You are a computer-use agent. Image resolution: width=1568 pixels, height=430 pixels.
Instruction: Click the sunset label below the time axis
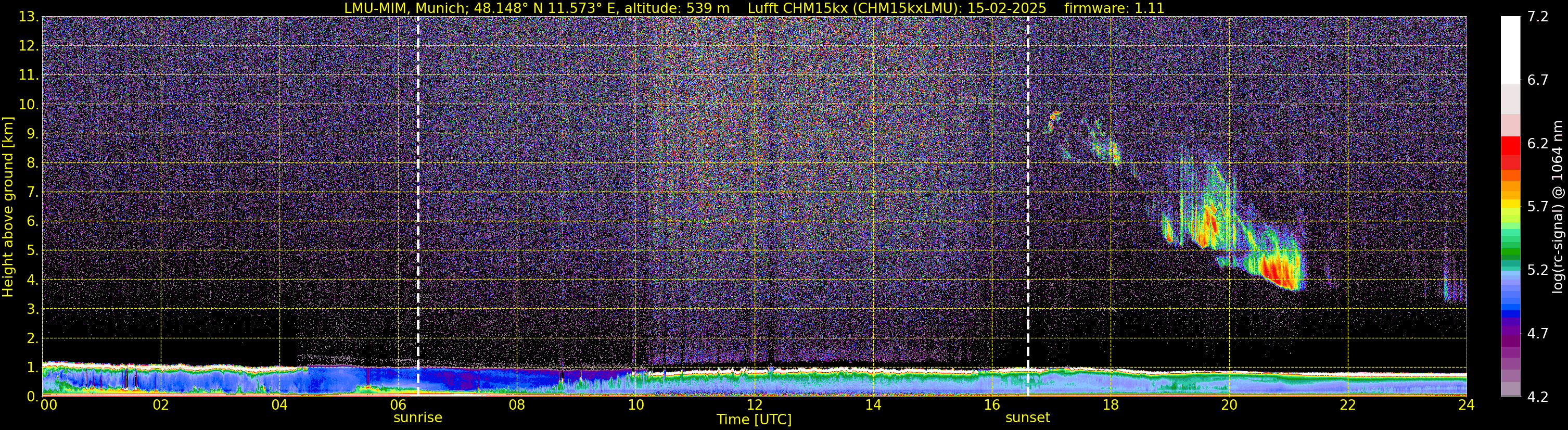tap(1027, 418)
